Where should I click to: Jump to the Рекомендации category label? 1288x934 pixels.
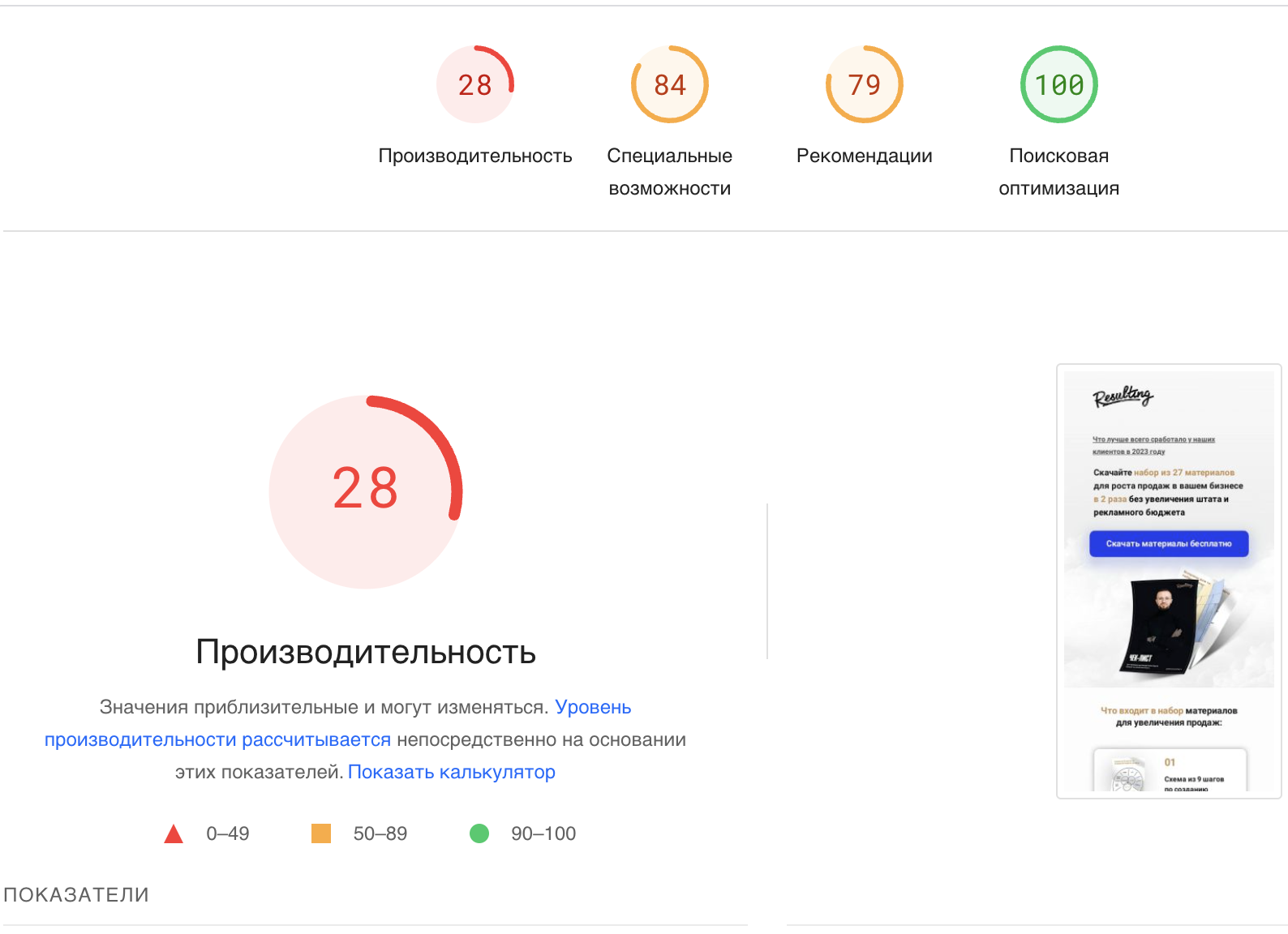(x=865, y=156)
